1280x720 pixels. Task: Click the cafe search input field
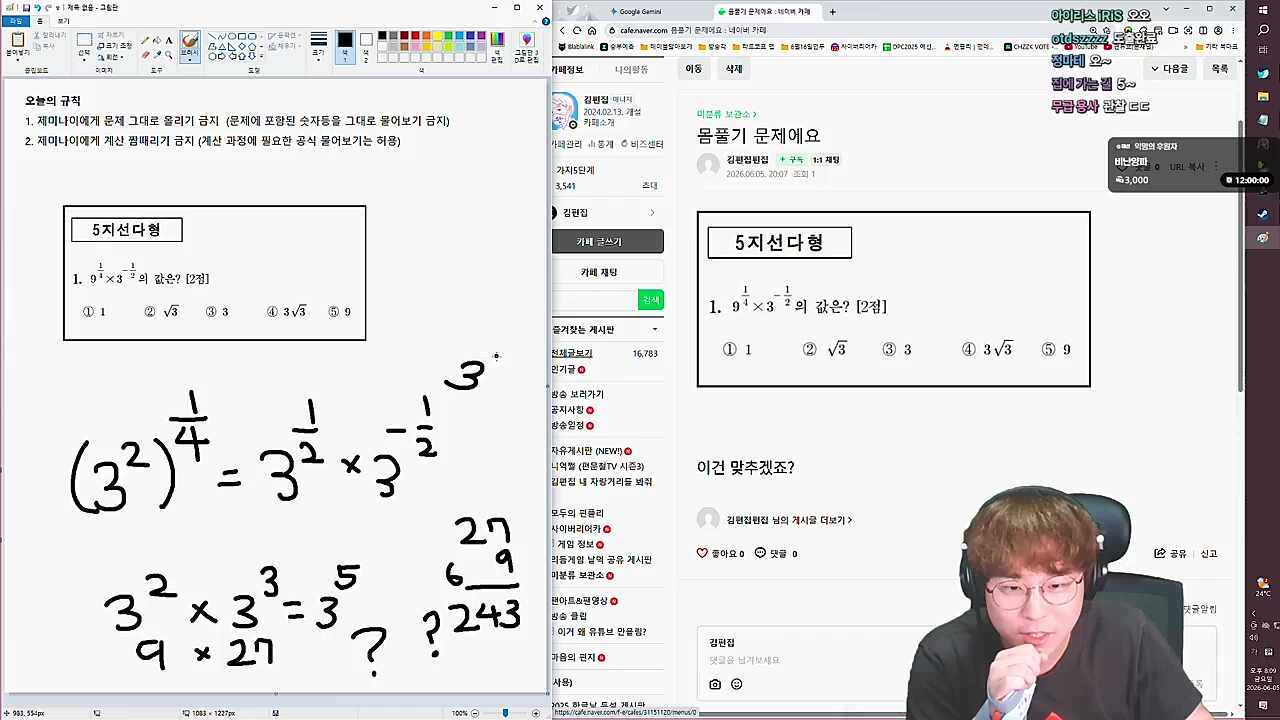click(x=595, y=300)
